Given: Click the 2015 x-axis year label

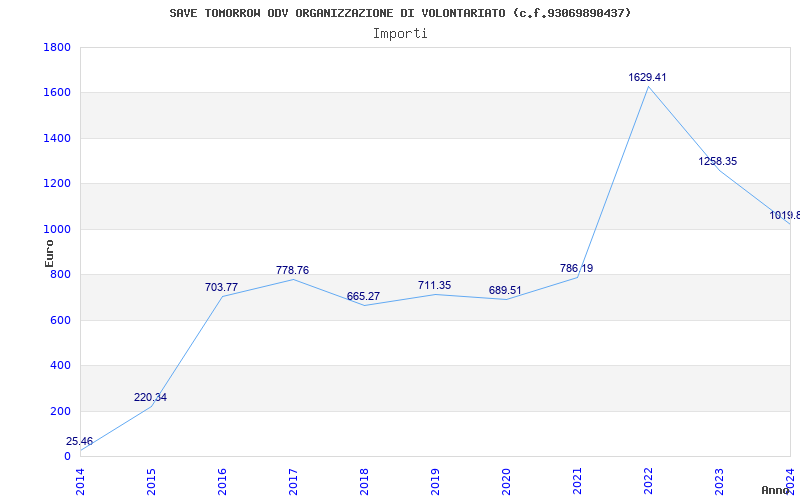Looking at the screenshot, I should [152, 480].
